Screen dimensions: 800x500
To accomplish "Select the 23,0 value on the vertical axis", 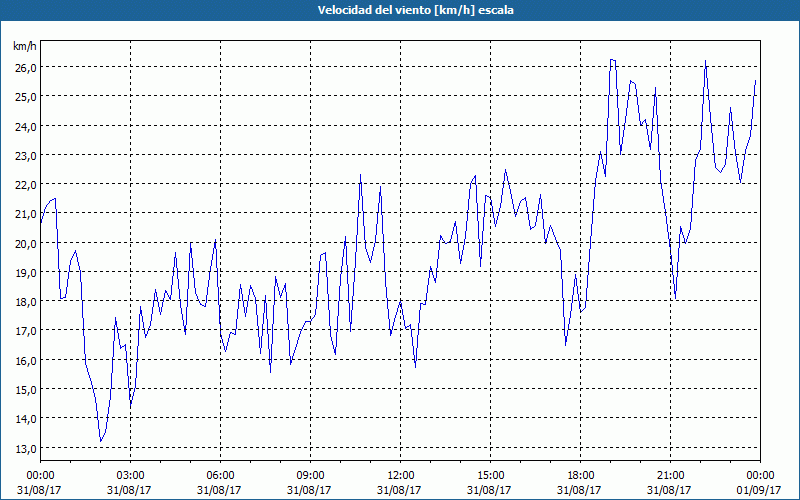I will 25,156.
